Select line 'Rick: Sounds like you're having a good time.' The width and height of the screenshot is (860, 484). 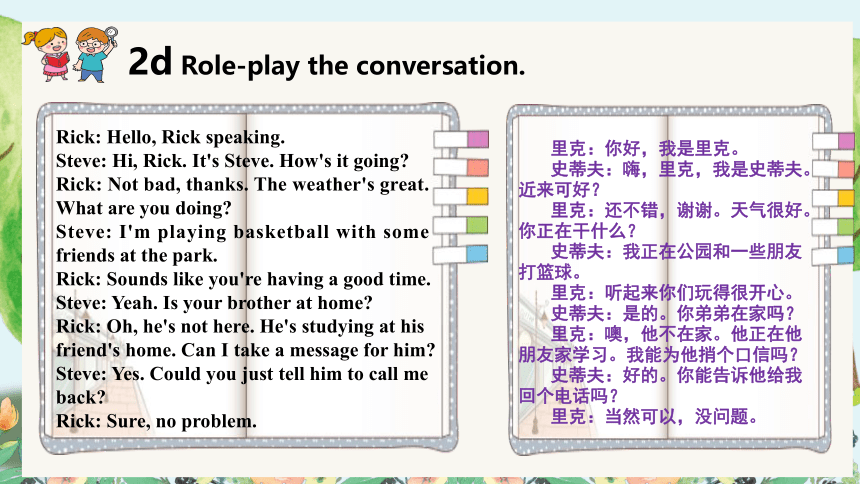pyautogui.click(x=244, y=279)
